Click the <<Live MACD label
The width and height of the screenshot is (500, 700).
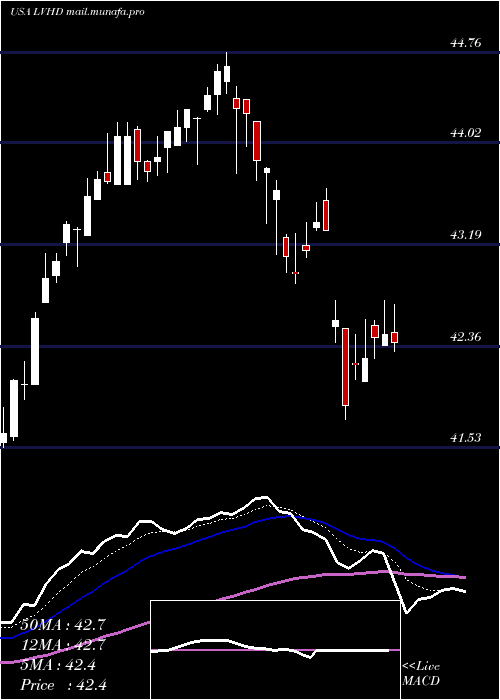click(421, 673)
